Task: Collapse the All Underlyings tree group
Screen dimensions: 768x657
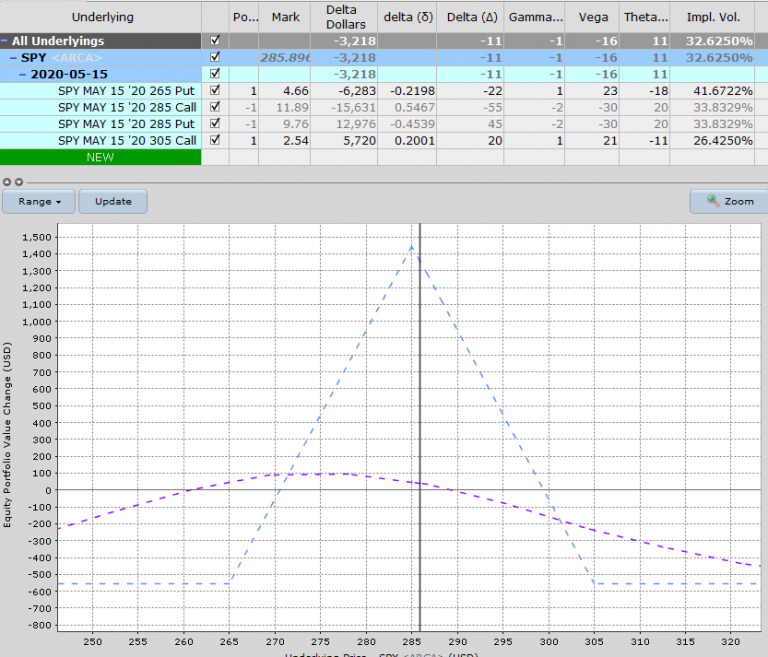Action: (x=6, y=41)
